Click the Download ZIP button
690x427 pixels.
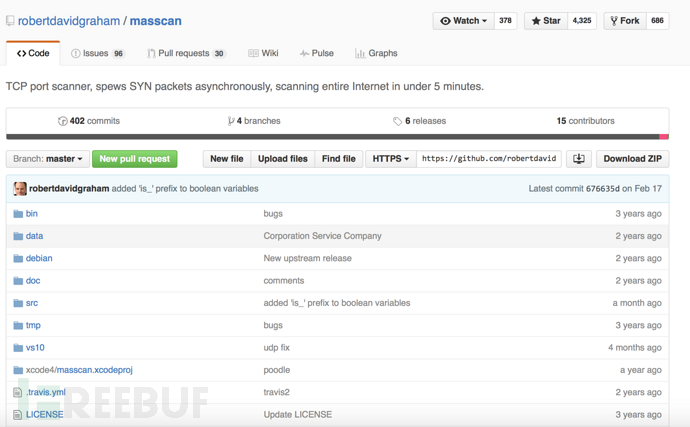pos(632,159)
